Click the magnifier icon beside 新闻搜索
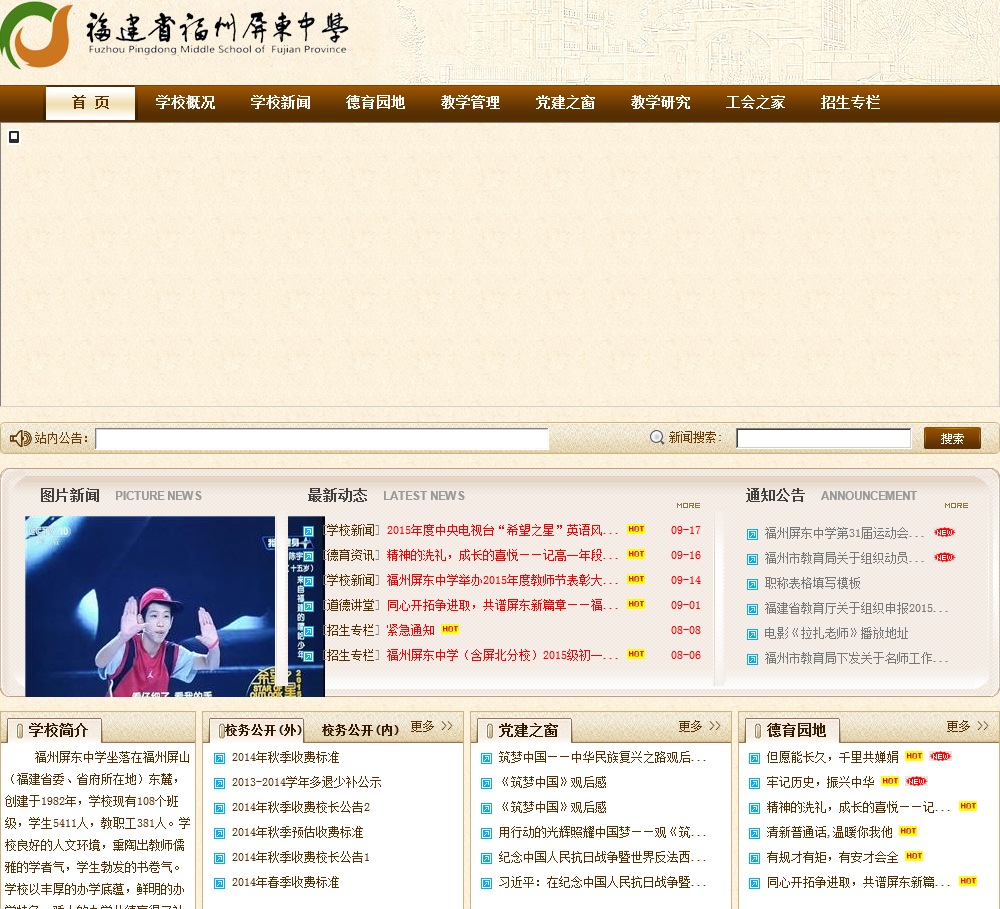Screen dimensions: 1000x909 coord(657,438)
